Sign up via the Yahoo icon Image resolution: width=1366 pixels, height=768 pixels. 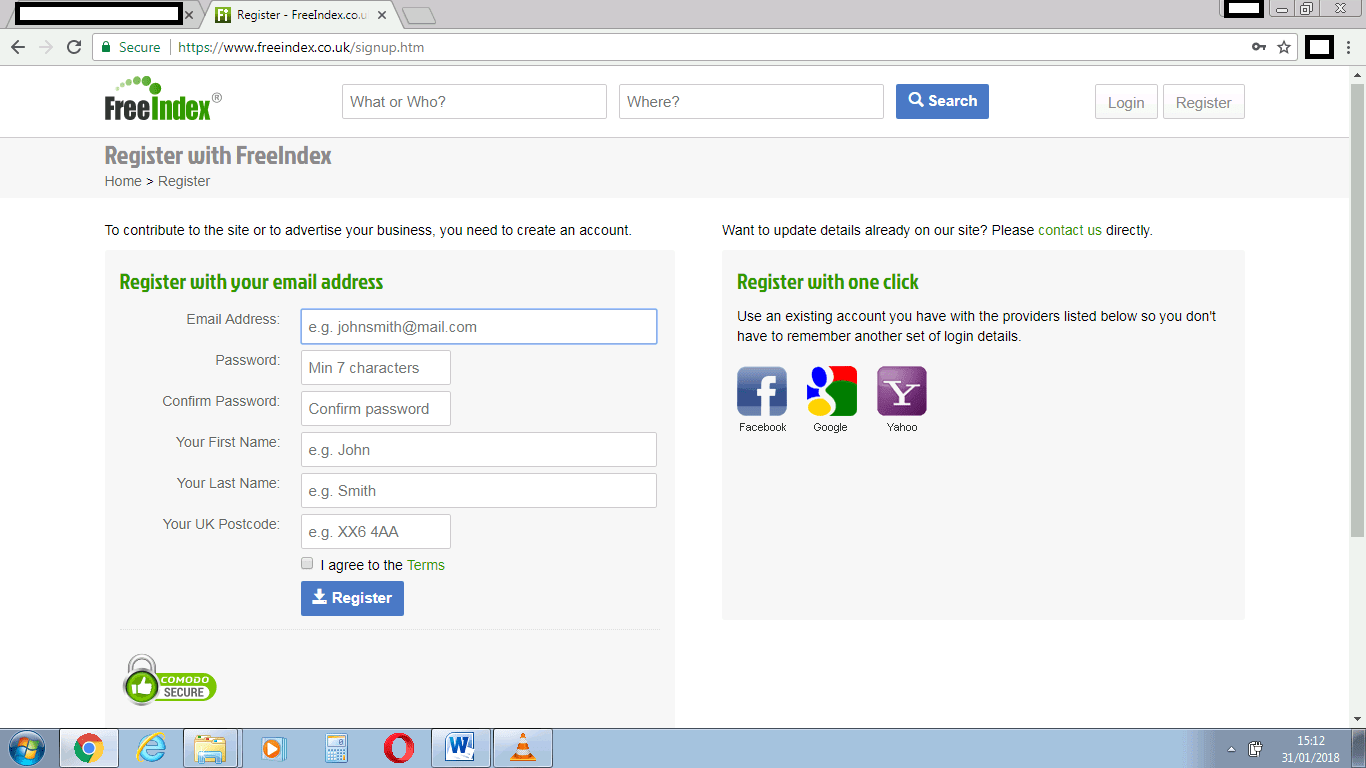901,390
